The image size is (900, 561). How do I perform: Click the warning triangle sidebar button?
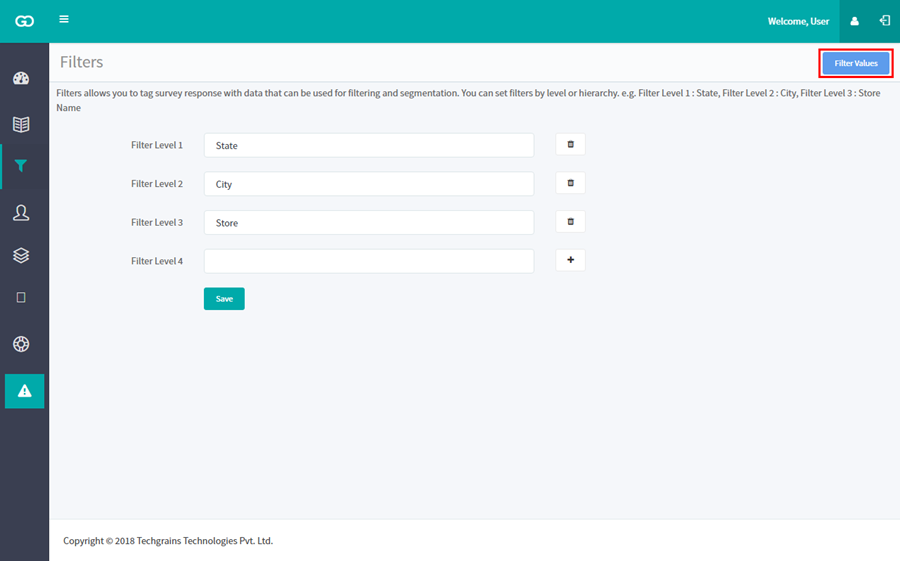click(25, 391)
